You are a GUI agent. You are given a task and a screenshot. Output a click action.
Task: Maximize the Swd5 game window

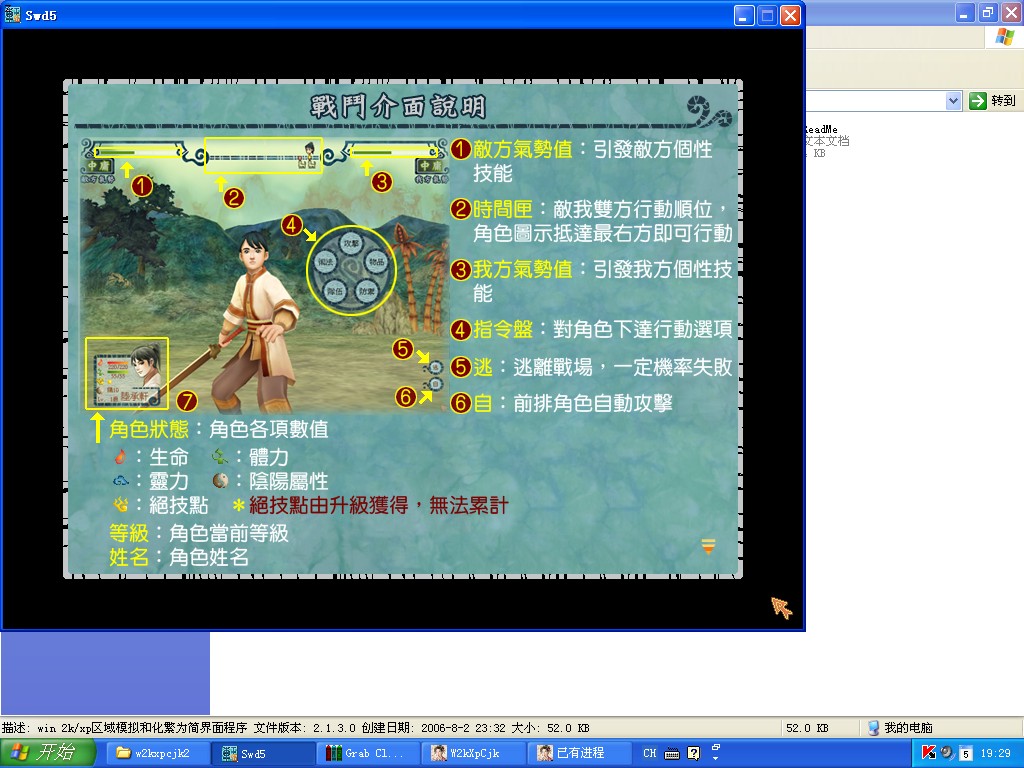point(767,15)
